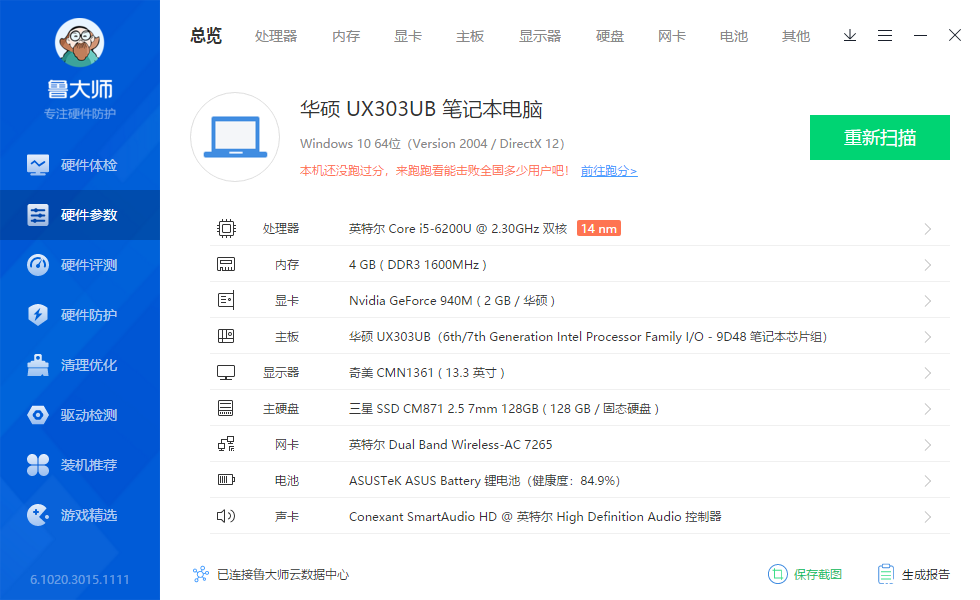Screen dimensions: 980x600
Task: Click the 已连接鲁大师云数据中心 status text
Action: coord(282,574)
